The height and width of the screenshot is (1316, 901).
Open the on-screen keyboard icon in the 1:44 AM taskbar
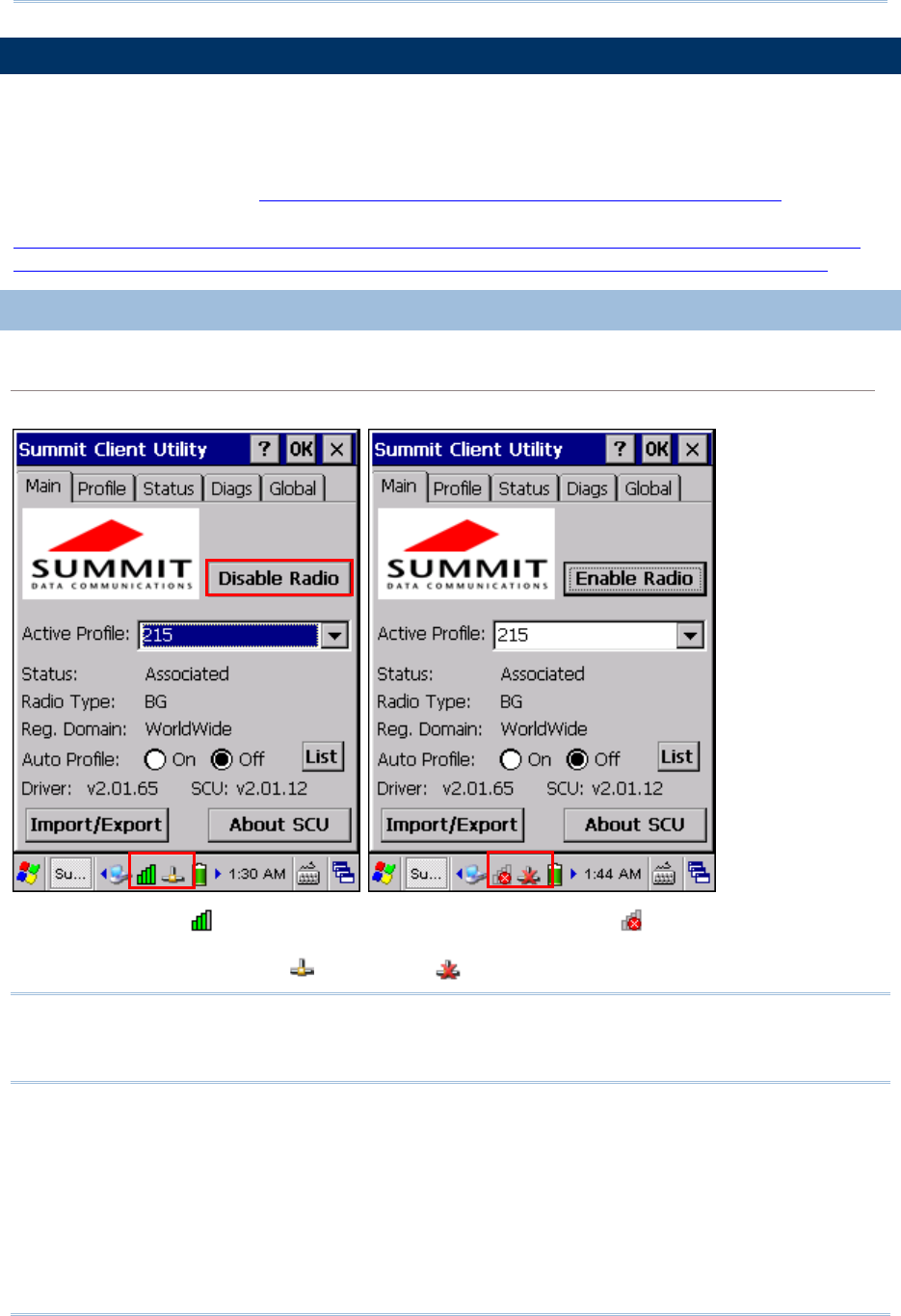pos(664,874)
